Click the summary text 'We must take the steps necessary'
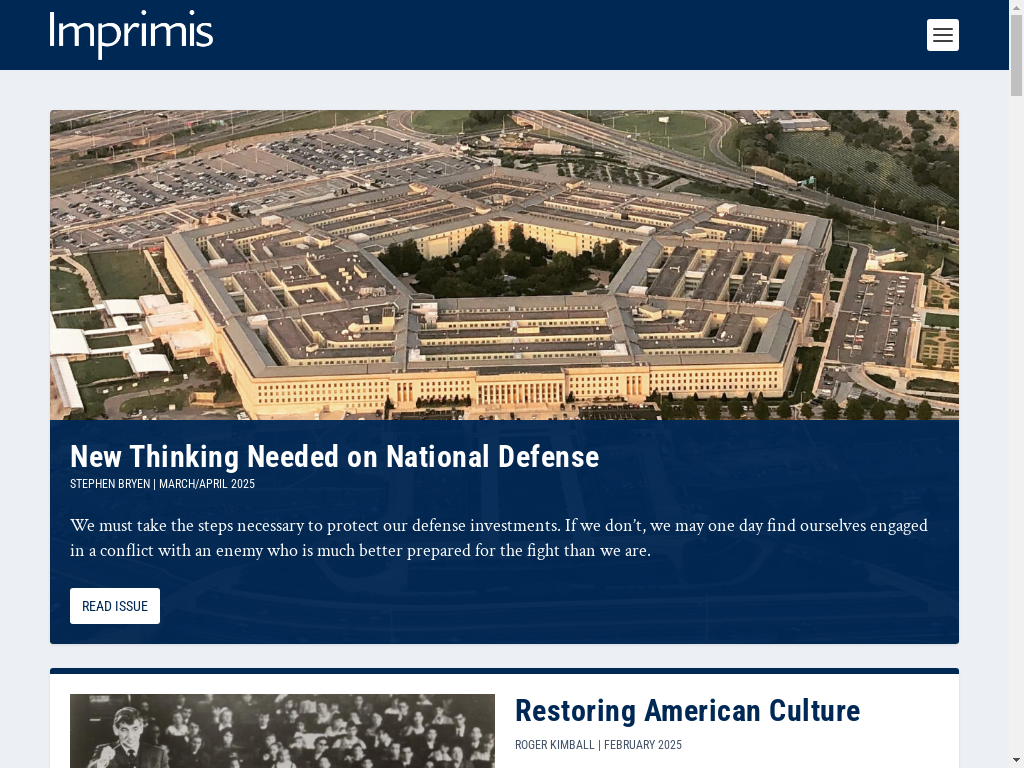This screenshot has width=1024, height=768. point(499,537)
